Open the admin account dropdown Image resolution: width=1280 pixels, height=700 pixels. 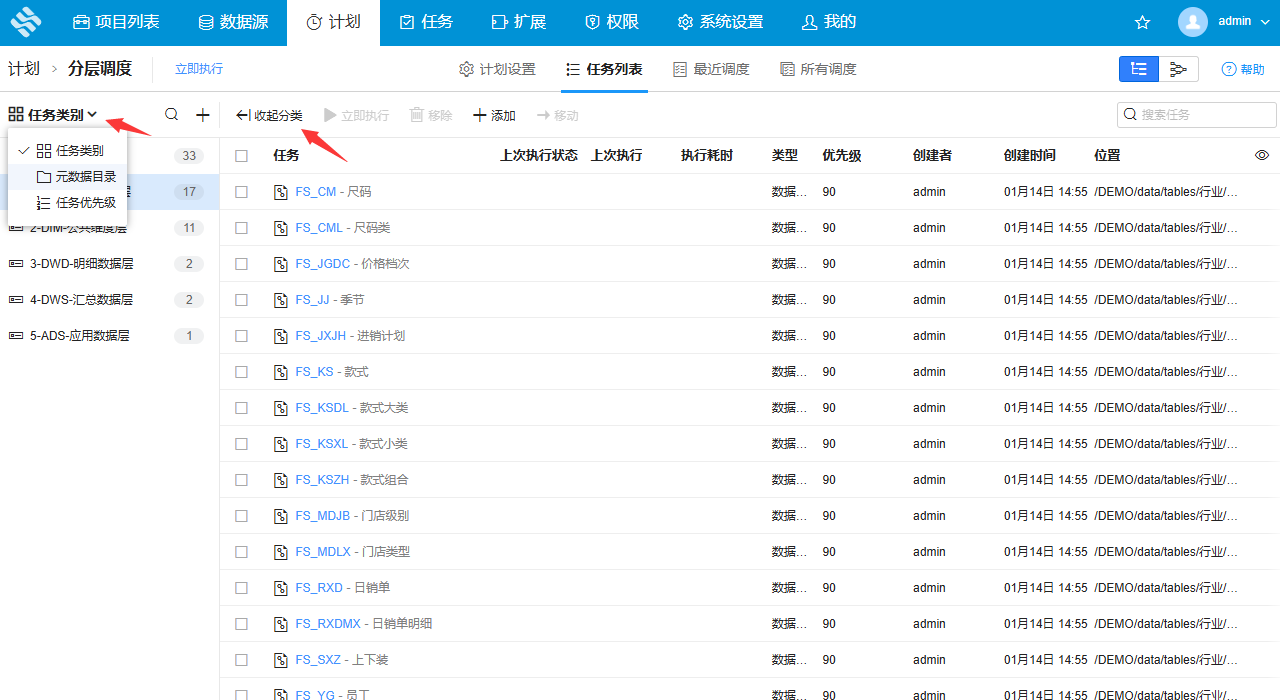coord(1225,21)
